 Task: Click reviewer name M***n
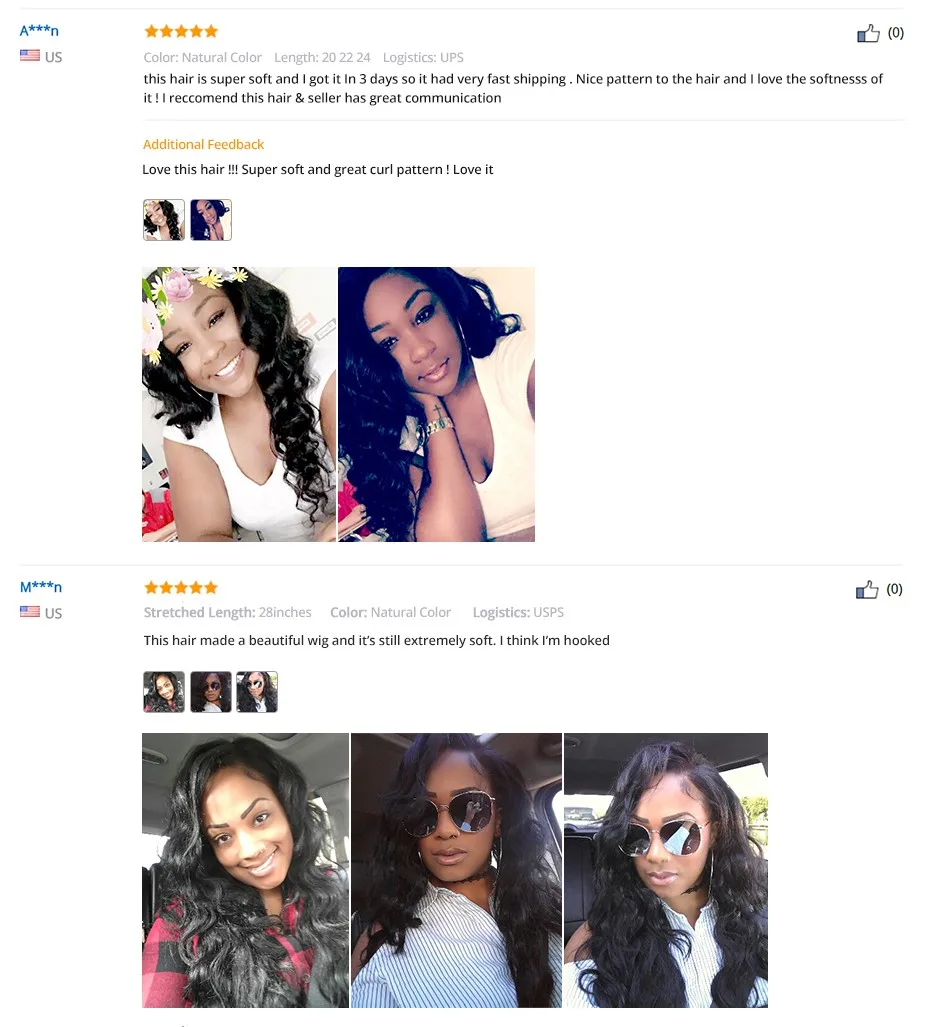(x=41, y=587)
